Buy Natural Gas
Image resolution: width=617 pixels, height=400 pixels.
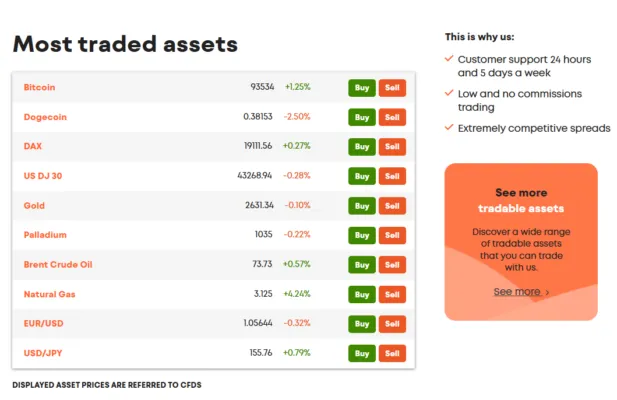point(361,294)
